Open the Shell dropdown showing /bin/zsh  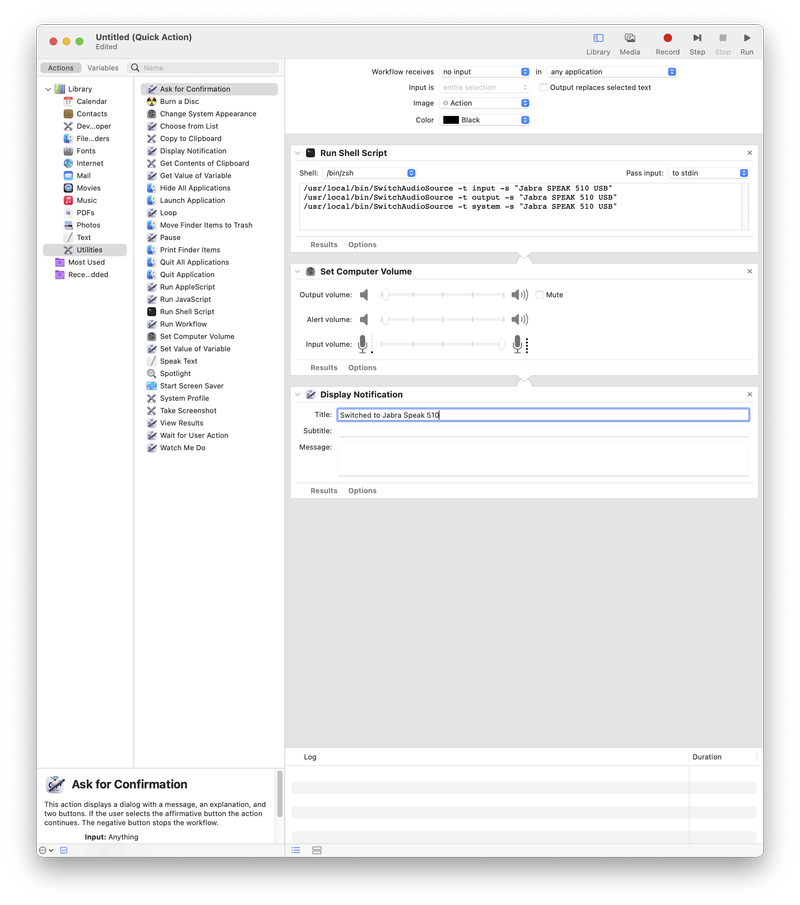pyautogui.click(x=369, y=173)
